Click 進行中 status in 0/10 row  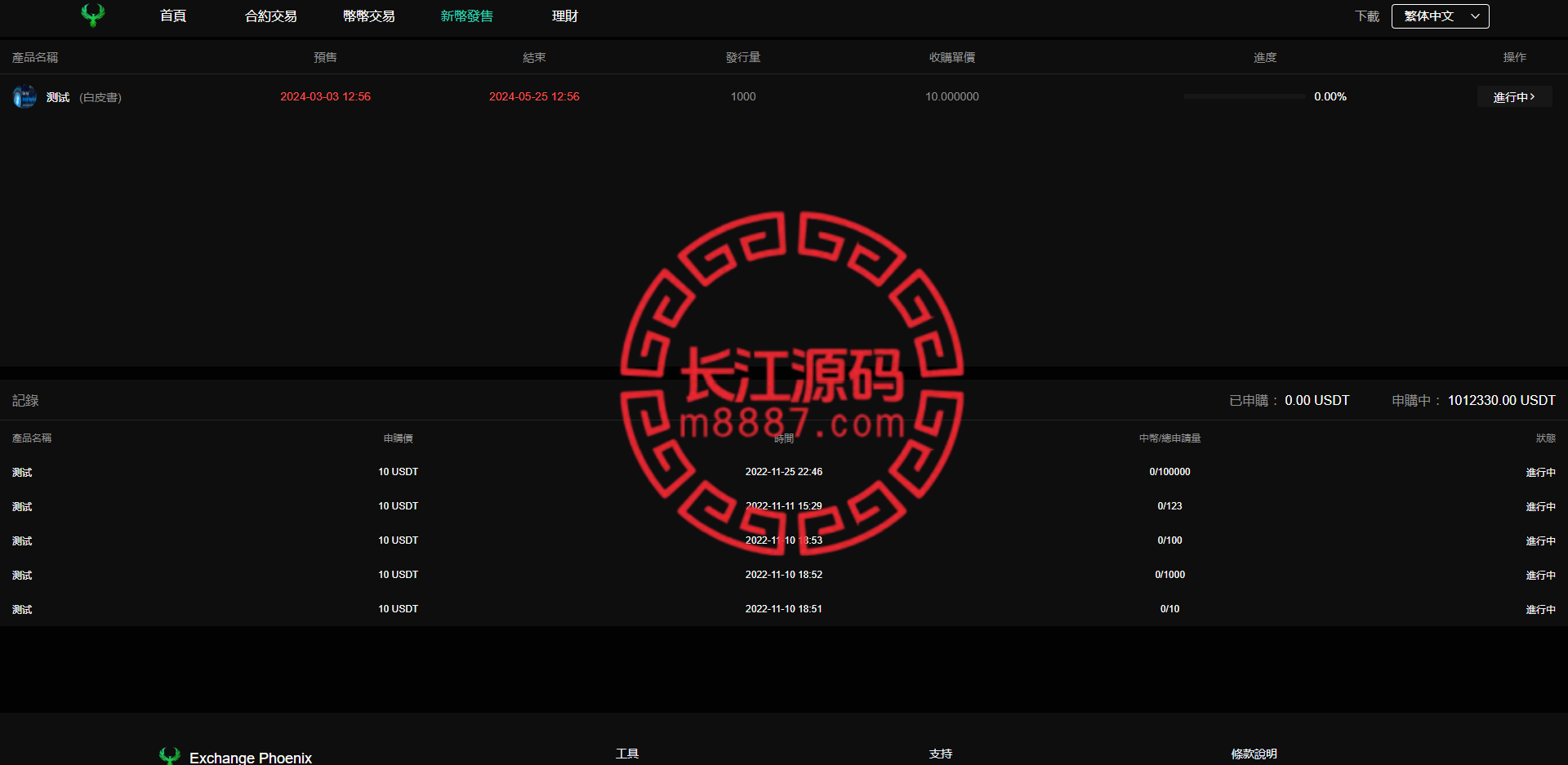1540,610
